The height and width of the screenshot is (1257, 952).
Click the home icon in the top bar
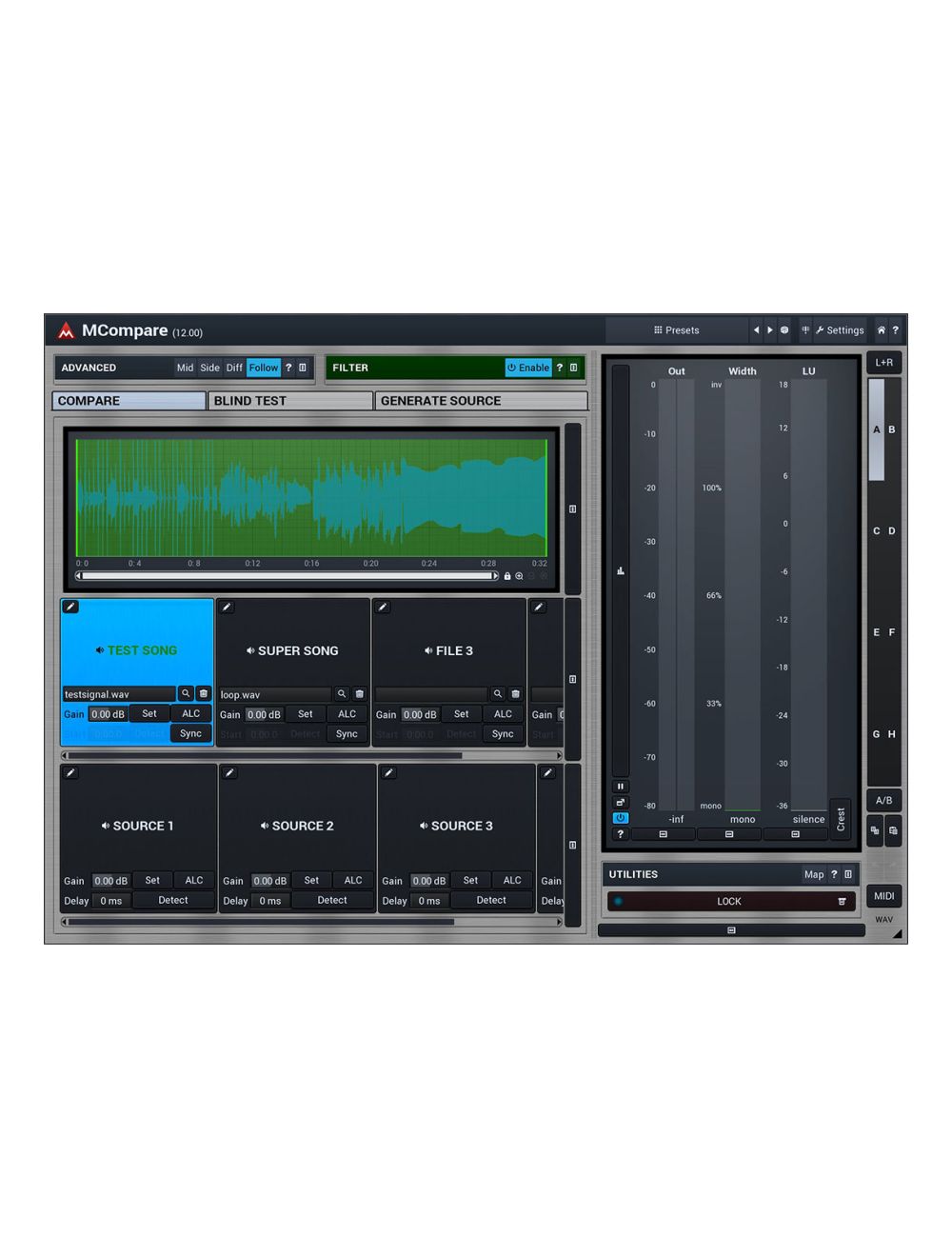(x=881, y=330)
